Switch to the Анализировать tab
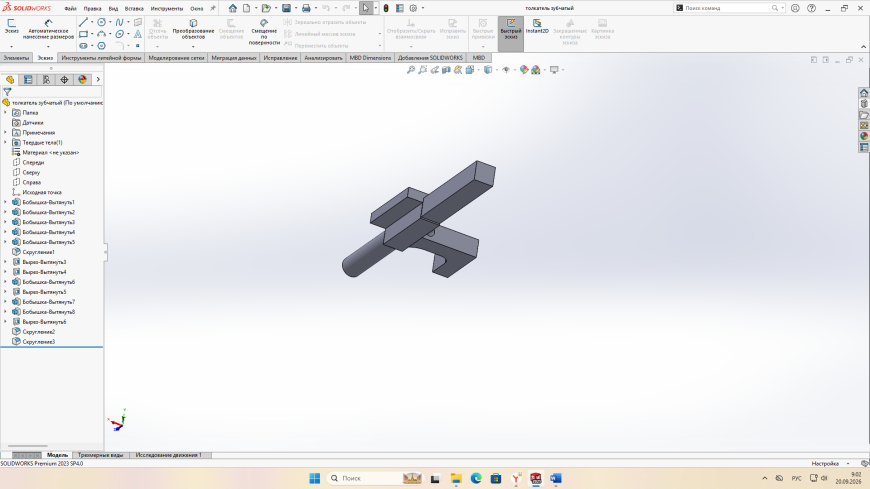Screen dimensions: 870x489 323,58
